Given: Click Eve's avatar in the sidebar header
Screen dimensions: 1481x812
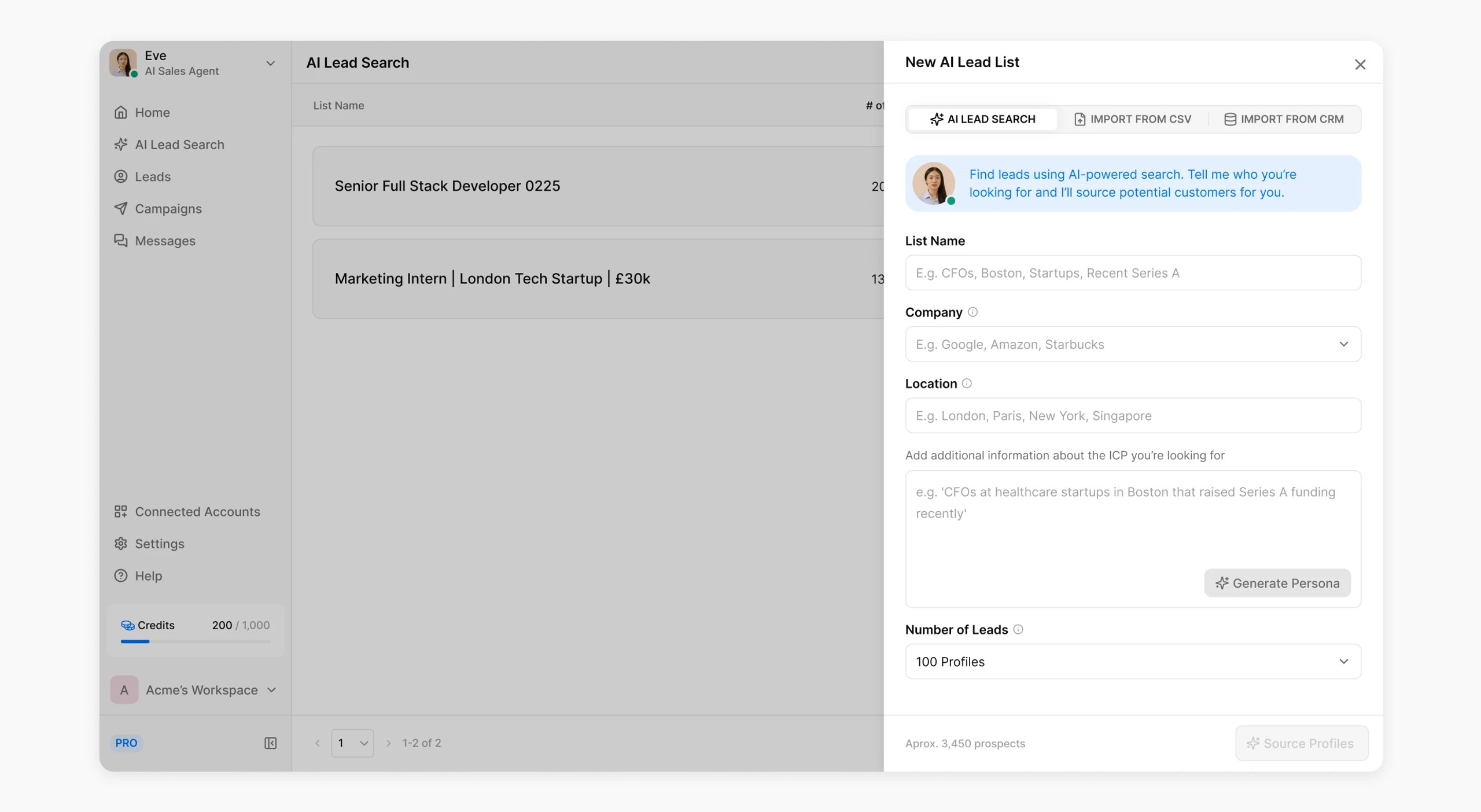Looking at the screenshot, I should (123, 62).
